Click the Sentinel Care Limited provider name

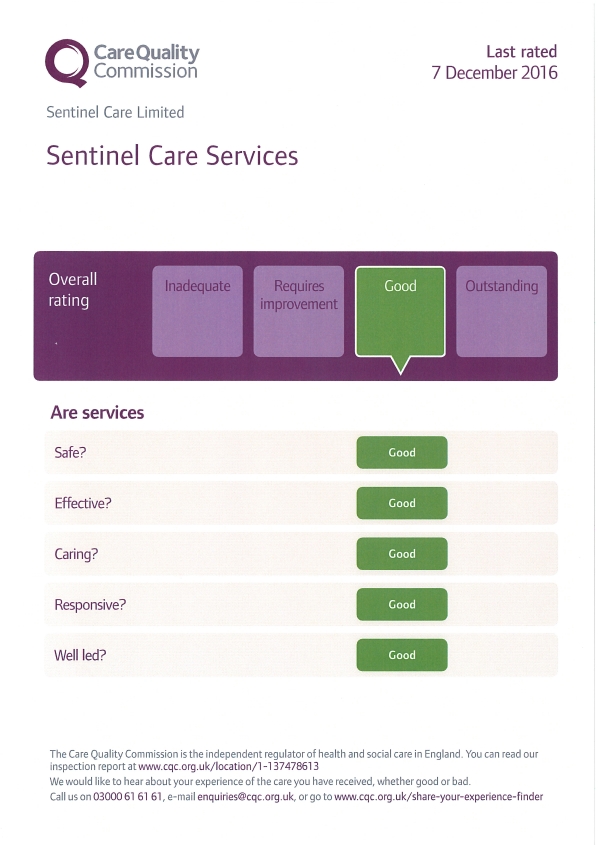[115, 112]
